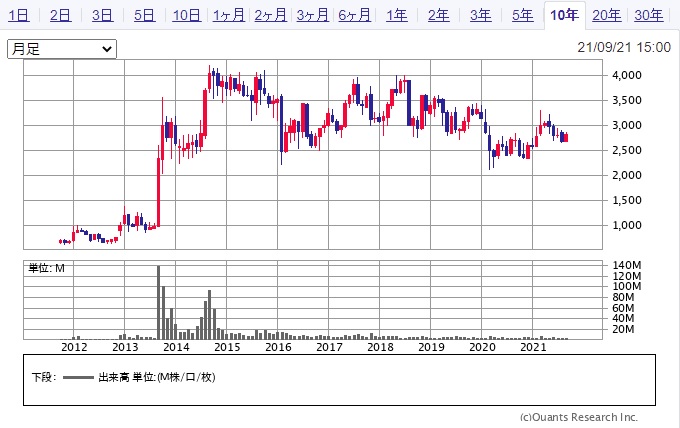Choose the 6ヶ月 period tab
The image size is (680, 428).
coord(354,16)
